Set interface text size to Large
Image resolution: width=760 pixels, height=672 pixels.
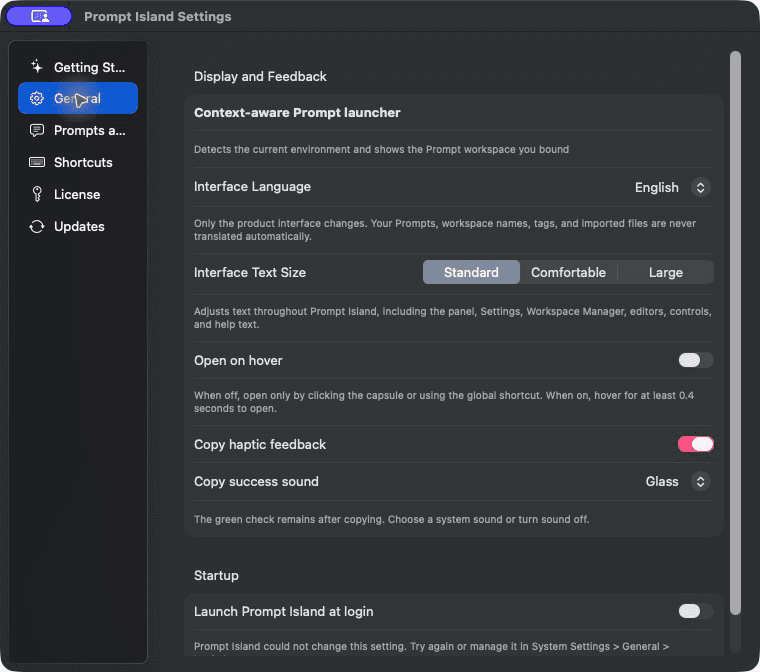pos(665,272)
